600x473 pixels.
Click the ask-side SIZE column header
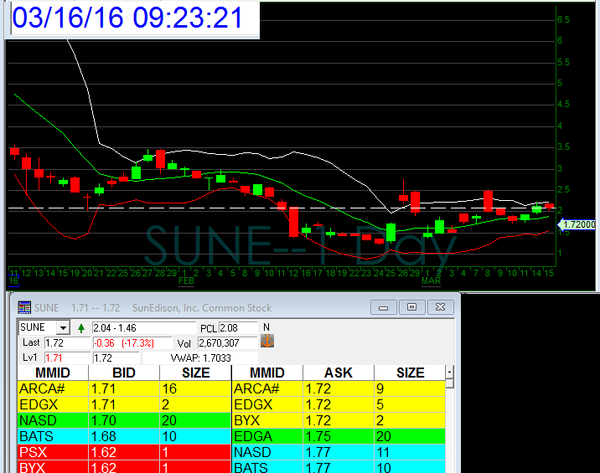tap(410, 373)
